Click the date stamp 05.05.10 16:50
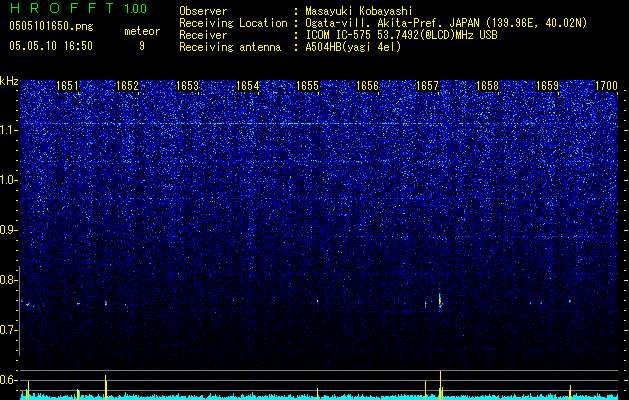Viewport: 629px width, 400px height. point(51,46)
